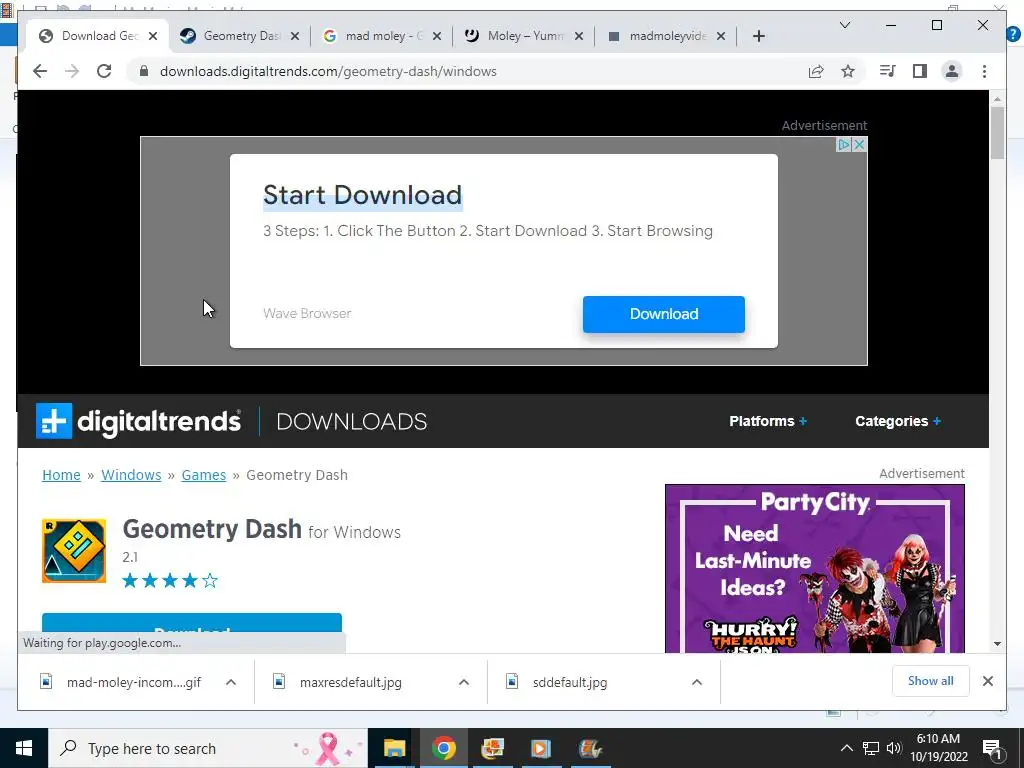
Task: Click the taskbar search box
Action: pyautogui.click(x=208, y=748)
